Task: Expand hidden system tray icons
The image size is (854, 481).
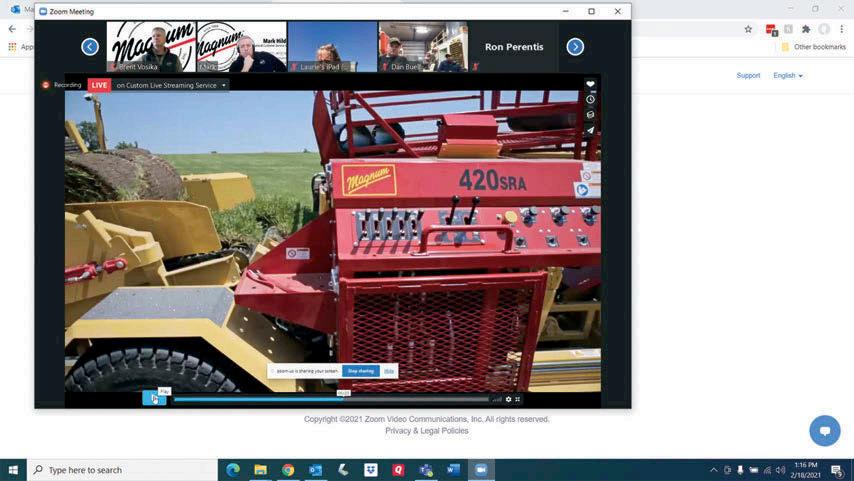Action: [x=713, y=470]
